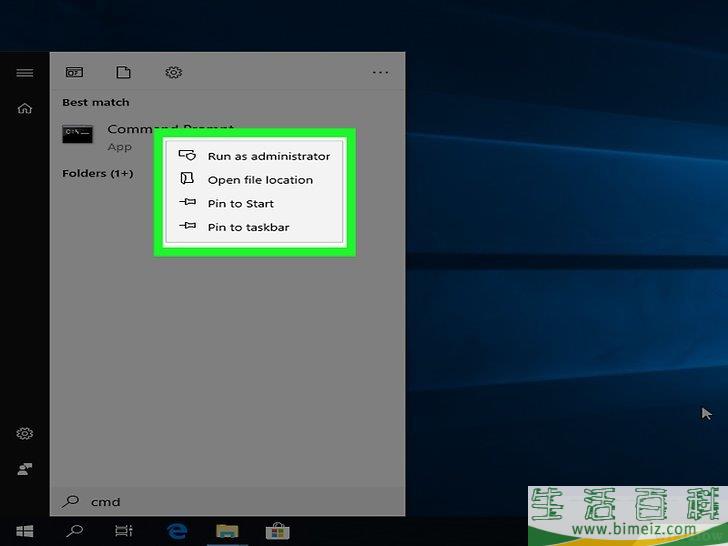
Task: Expand the hamburger menu in search panel
Action: (25, 73)
